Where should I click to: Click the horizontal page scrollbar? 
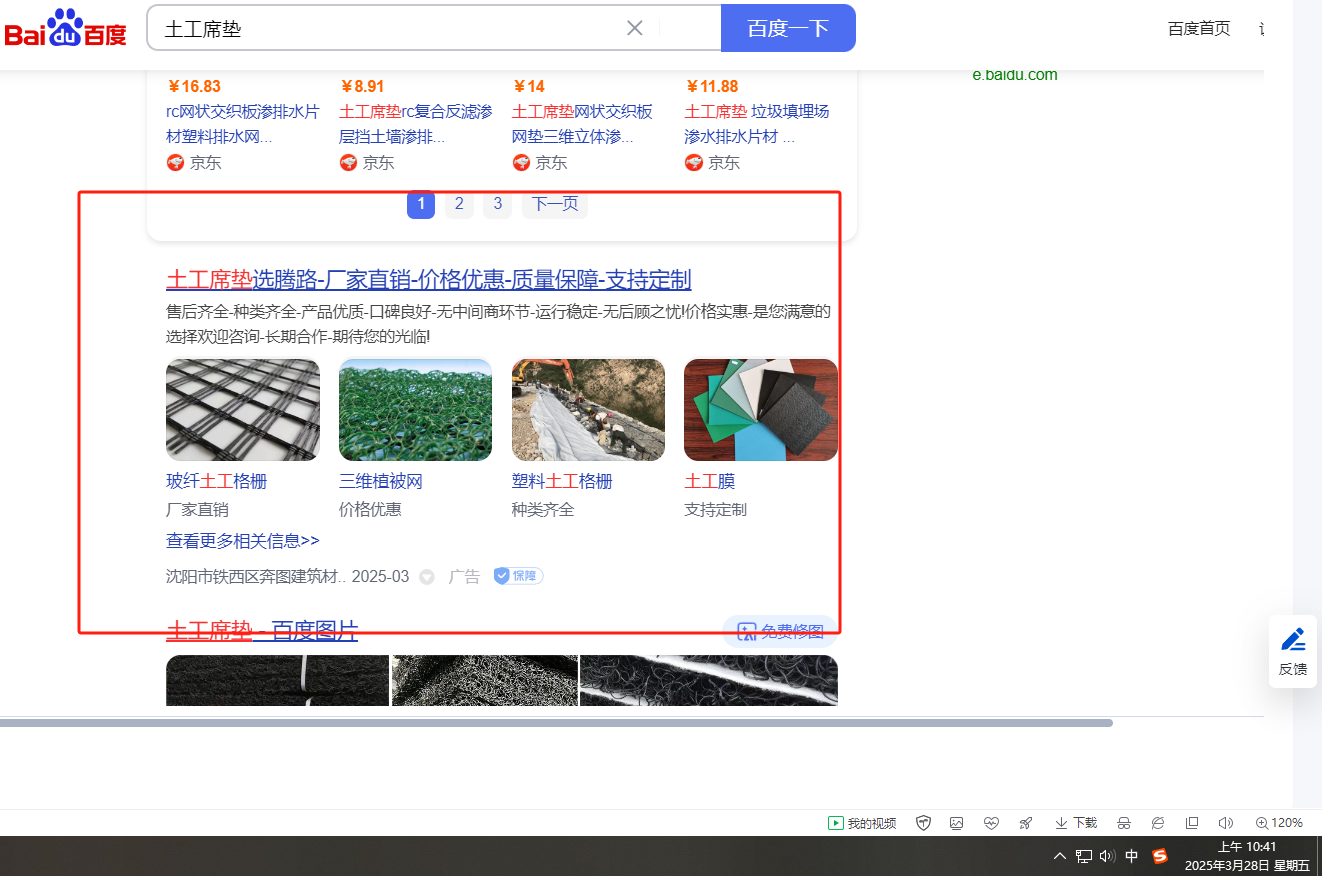tap(556, 722)
